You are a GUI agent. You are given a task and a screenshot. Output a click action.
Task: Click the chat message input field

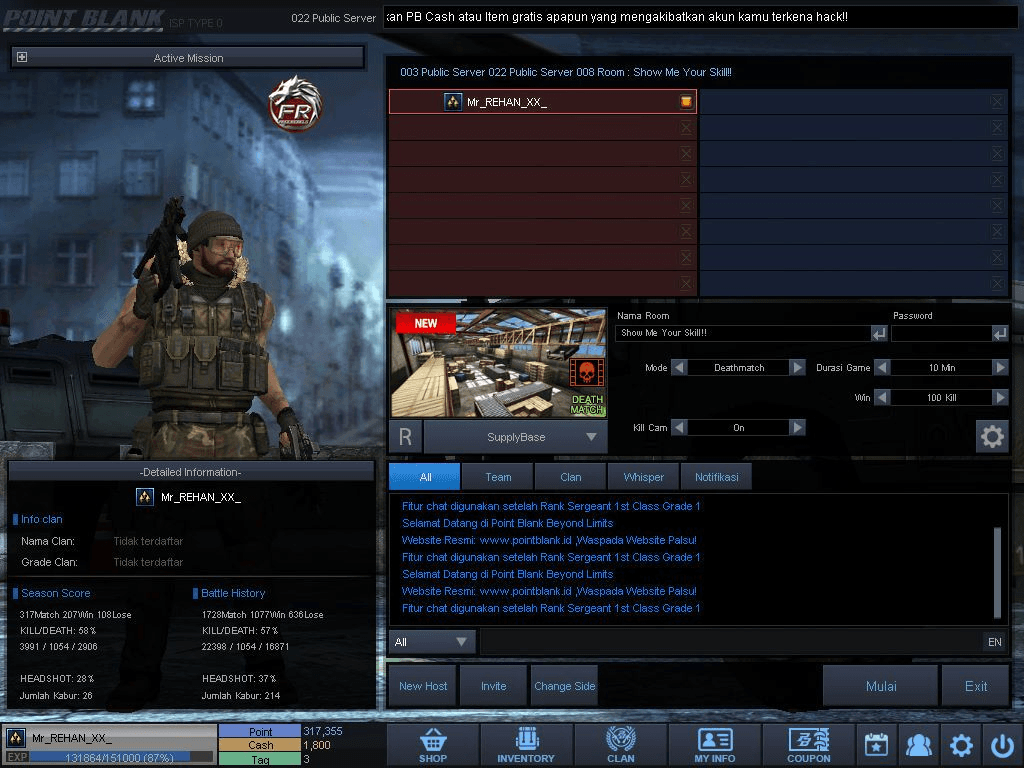click(730, 642)
